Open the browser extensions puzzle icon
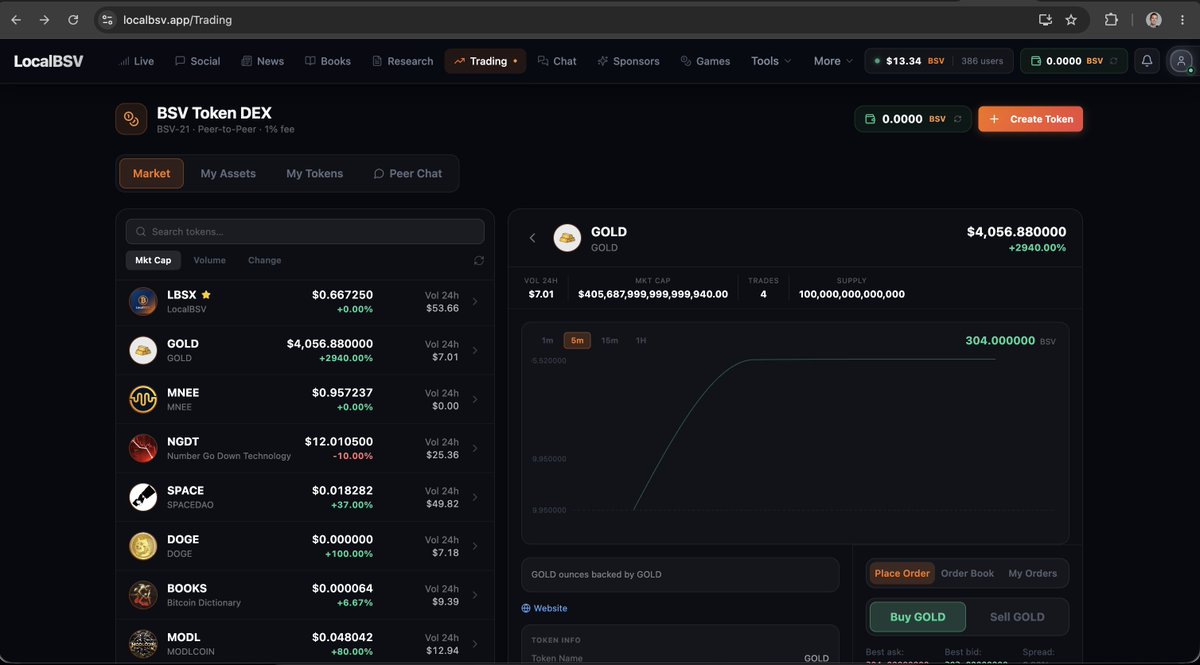The width and height of the screenshot is (1200, 665). (x=1111, y=19)
